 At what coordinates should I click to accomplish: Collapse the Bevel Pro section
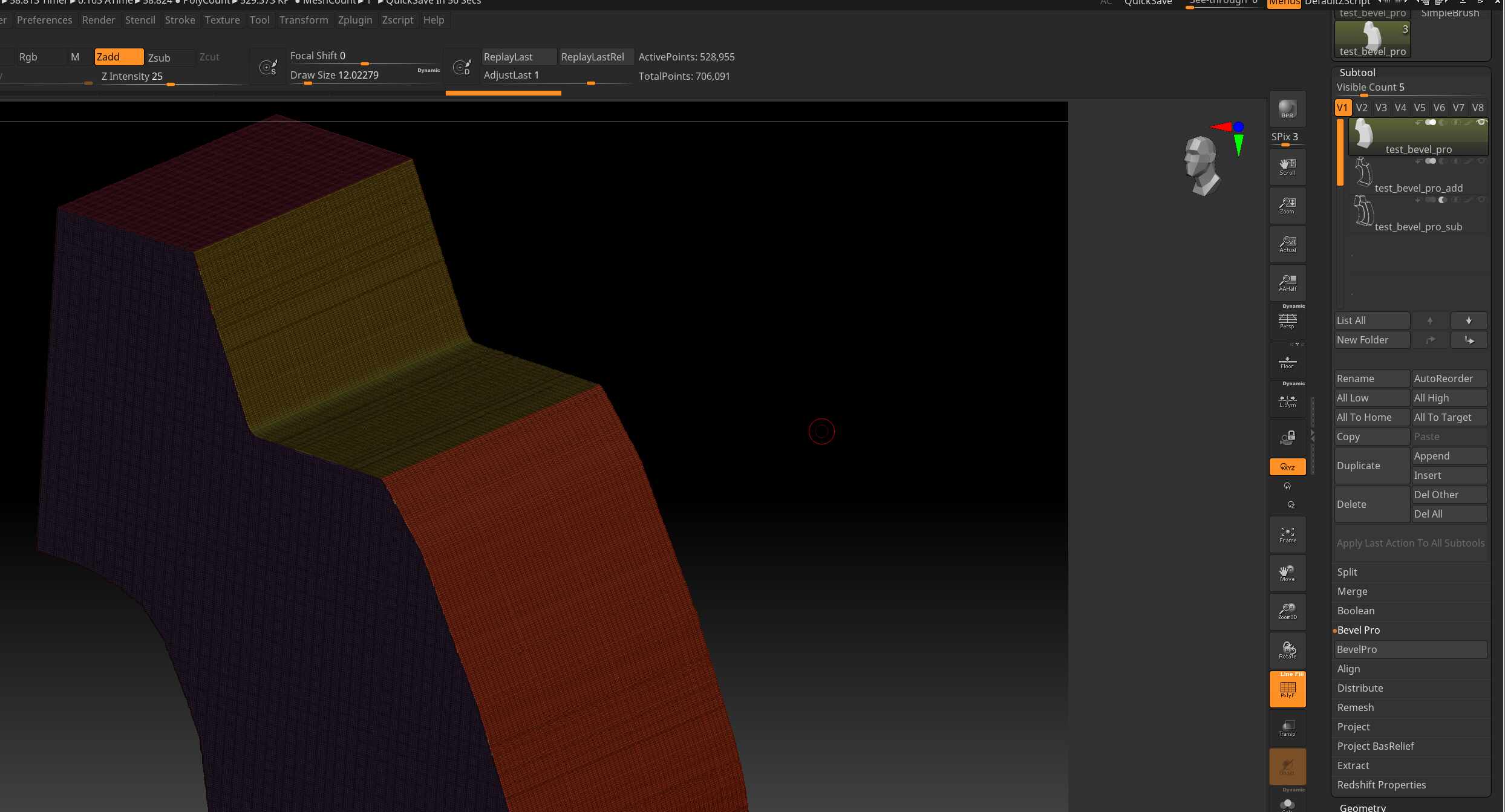tap(1358, 630)
